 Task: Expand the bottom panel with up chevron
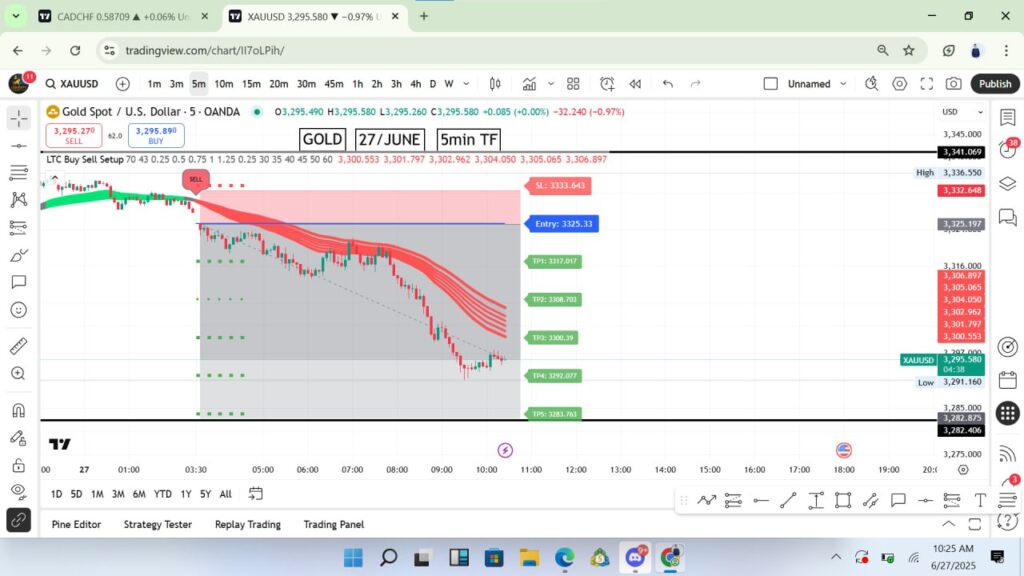point(948,524)
